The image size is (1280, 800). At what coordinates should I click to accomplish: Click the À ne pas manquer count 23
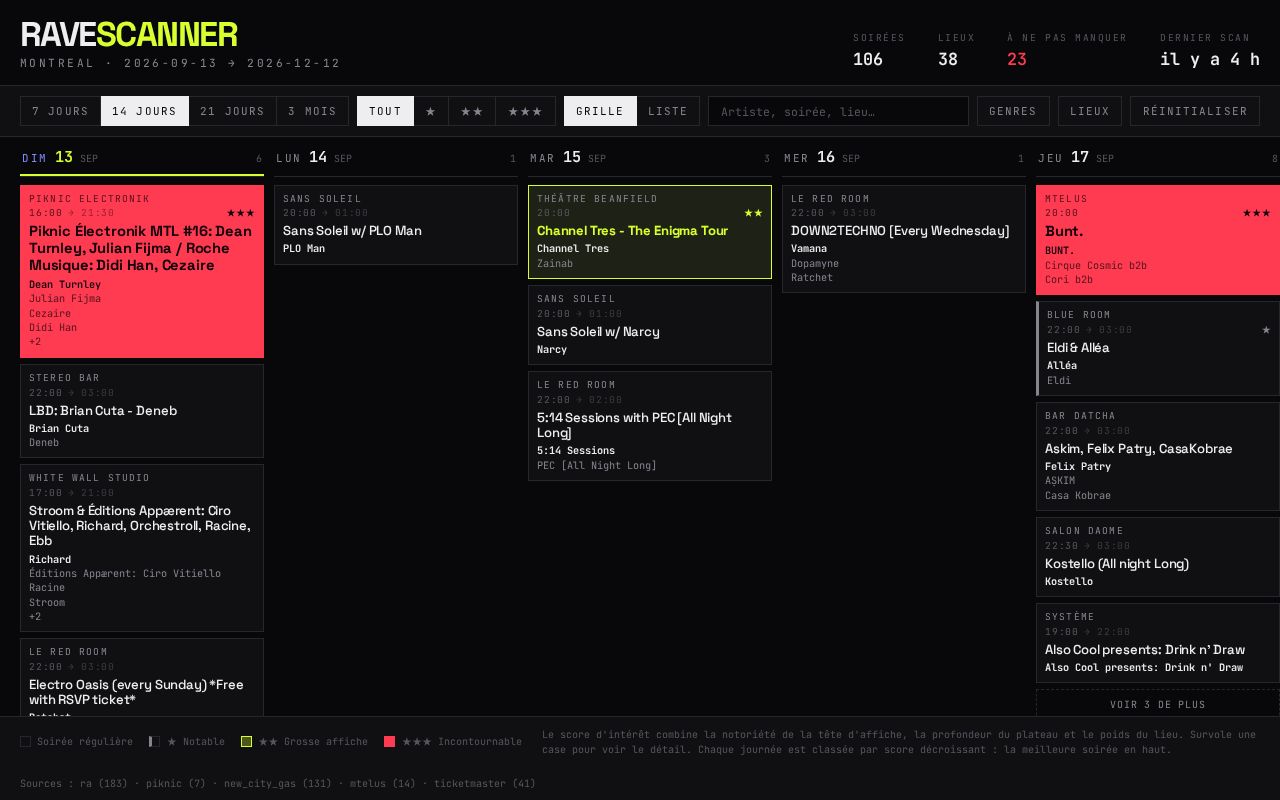click(x=1017, y=60)
